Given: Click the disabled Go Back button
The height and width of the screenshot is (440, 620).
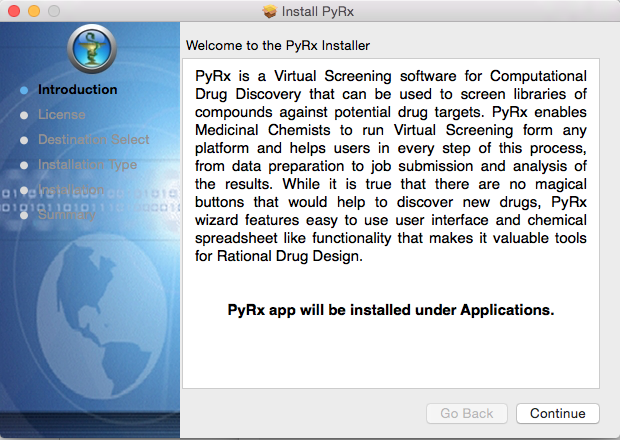Looking at the screenshot, I should click(467, 414).
